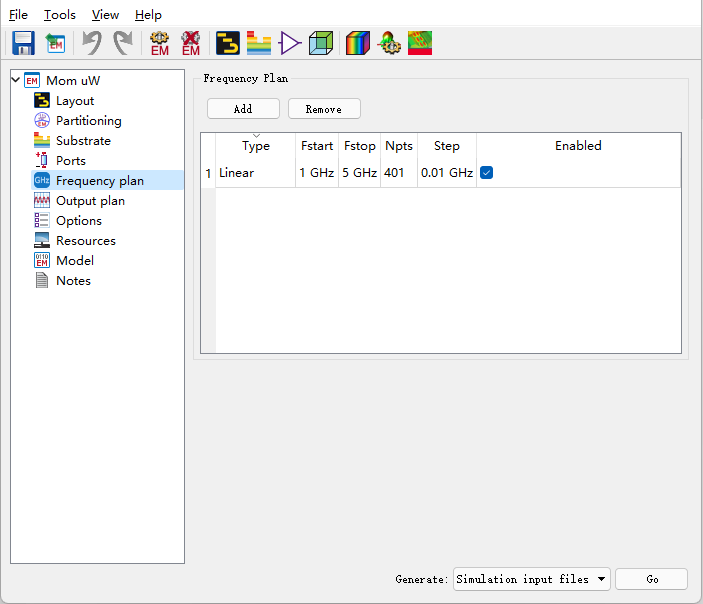This screenshot has height=604, width=703.
Task: Undo the last action
Action: pyautogui.click(x=92, y=43)
